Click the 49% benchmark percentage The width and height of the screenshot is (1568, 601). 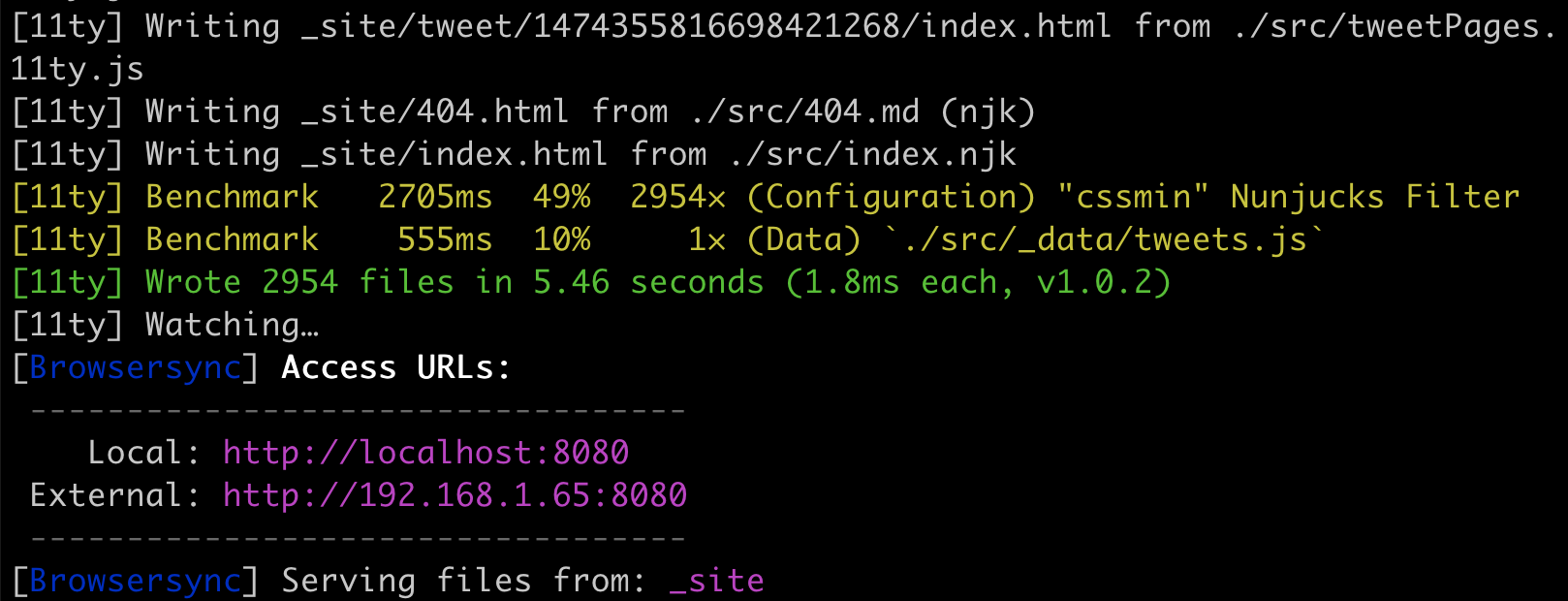561,197
